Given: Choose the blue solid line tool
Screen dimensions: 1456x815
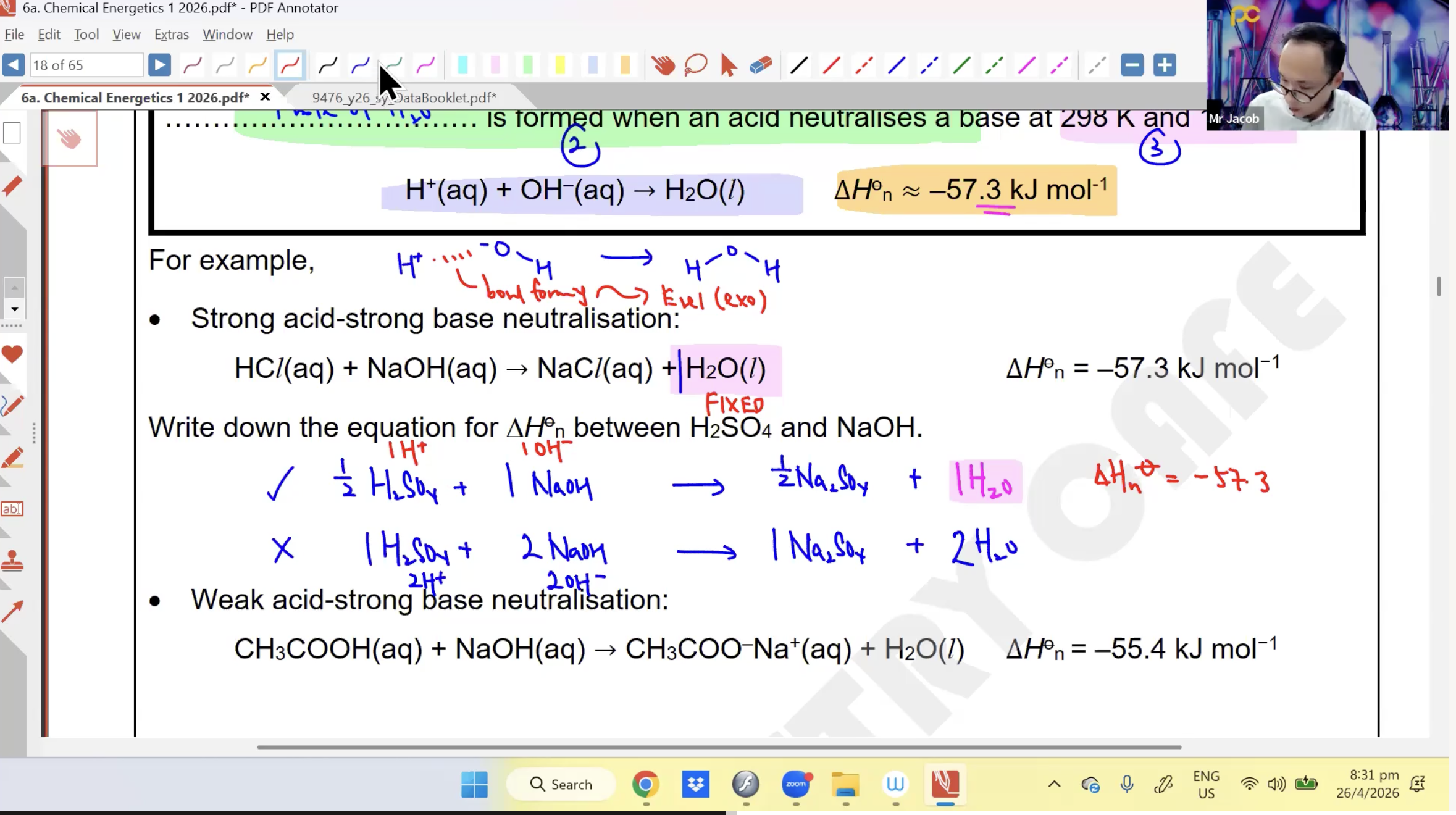Looking at the screenshot, I should (896, 65).
